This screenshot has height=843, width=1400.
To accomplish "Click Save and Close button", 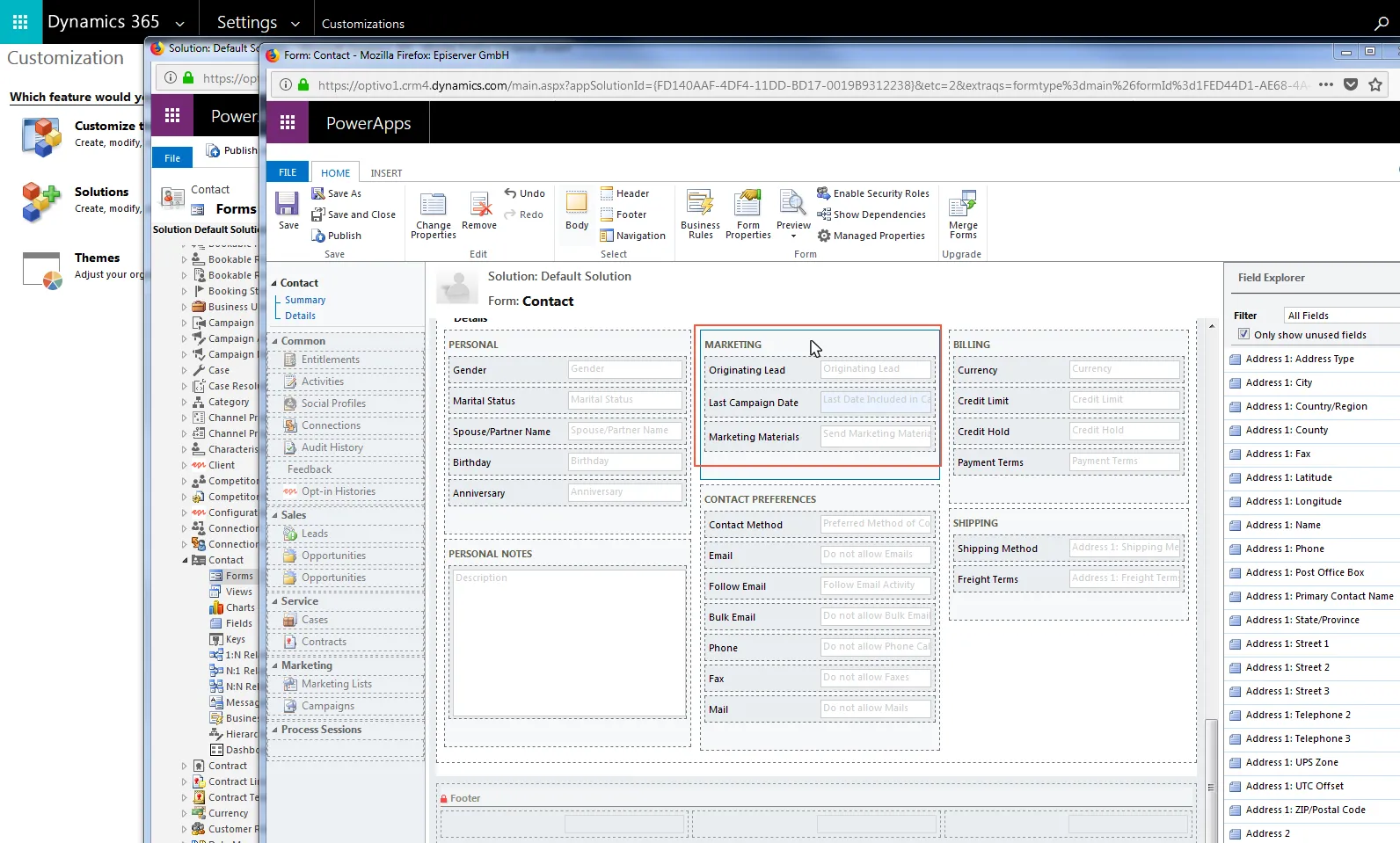I will pyautogui.click(x=354, y=214).
